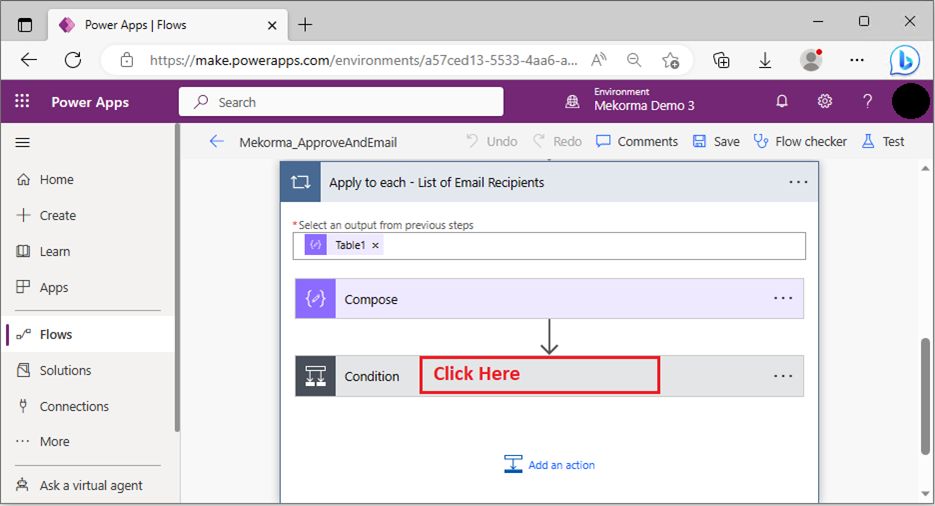Open the browser collections icon

coord(721,60)
